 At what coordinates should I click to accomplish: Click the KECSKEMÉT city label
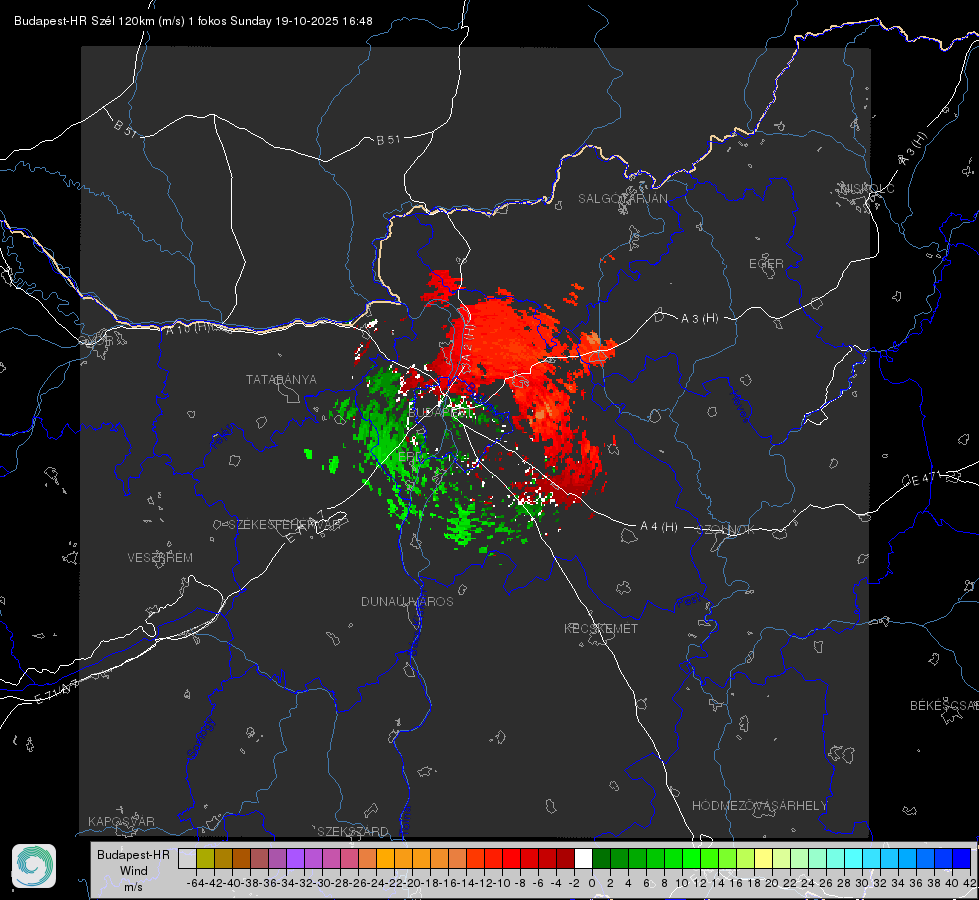[601, 628]
